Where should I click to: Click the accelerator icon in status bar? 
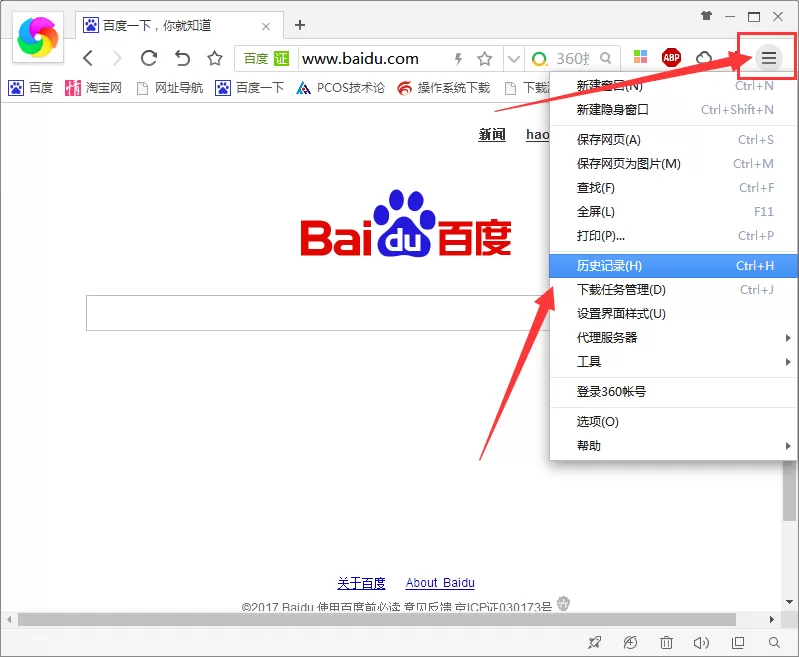[x=630, y=643]
